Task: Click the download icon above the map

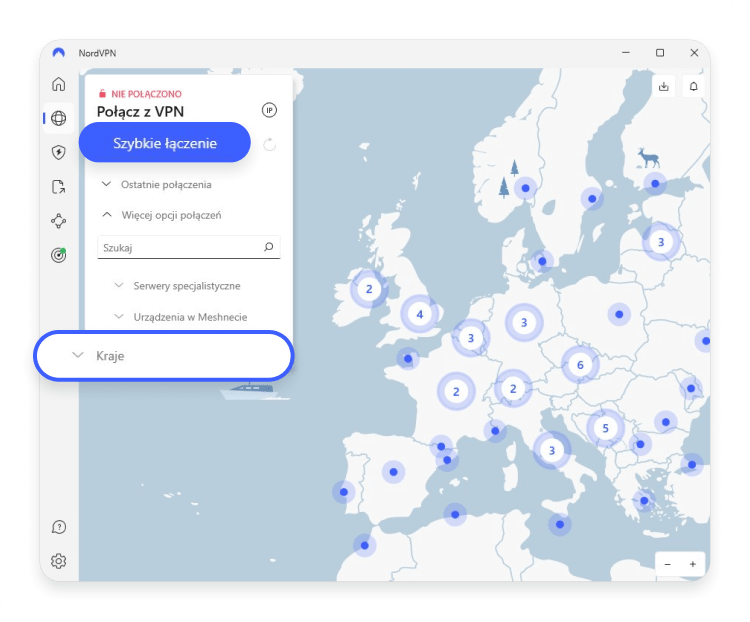Action: [x=663, y=87]
